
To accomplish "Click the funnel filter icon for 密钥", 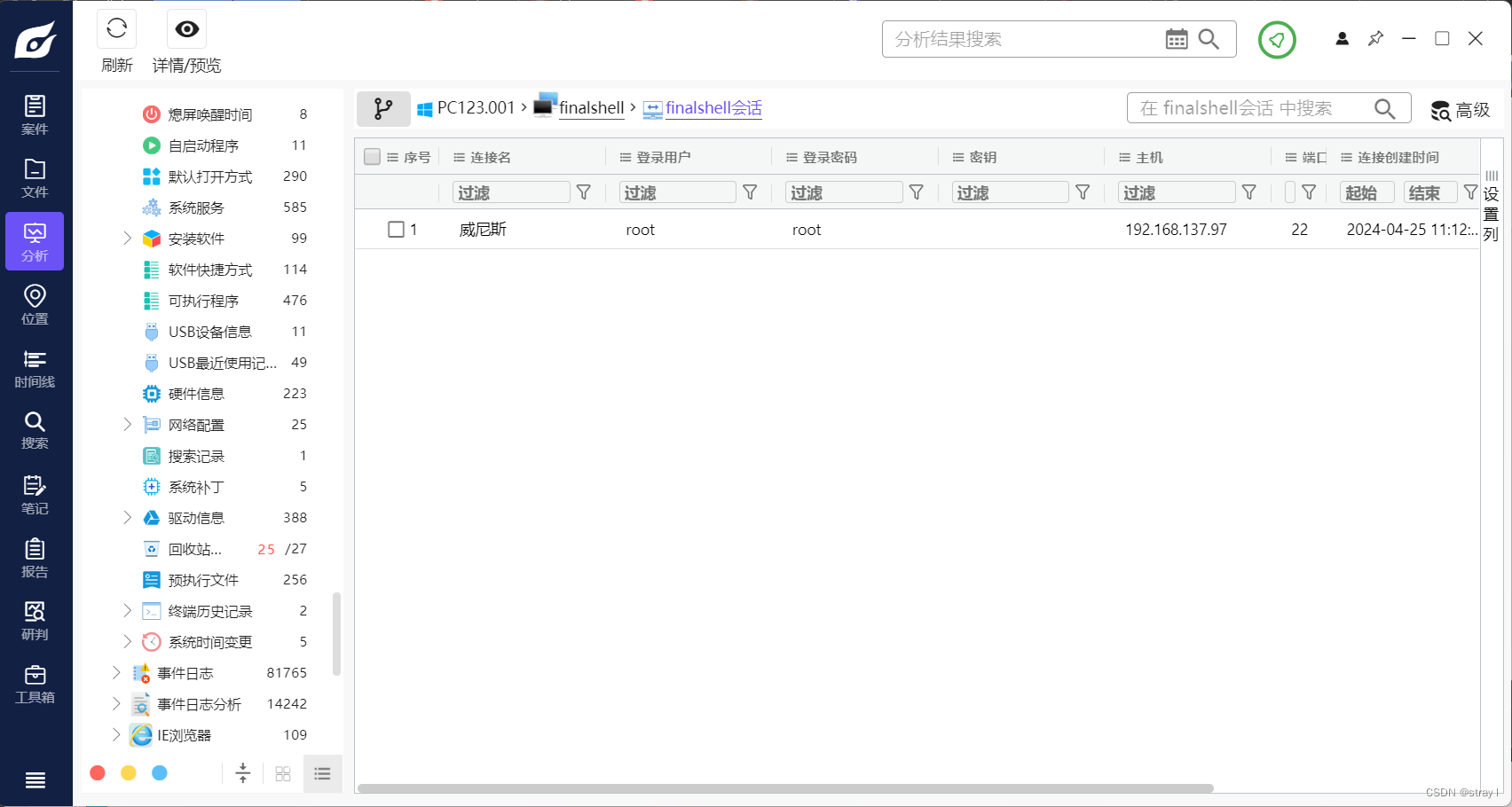I will pyautogui.click(x=1083, y=192).
